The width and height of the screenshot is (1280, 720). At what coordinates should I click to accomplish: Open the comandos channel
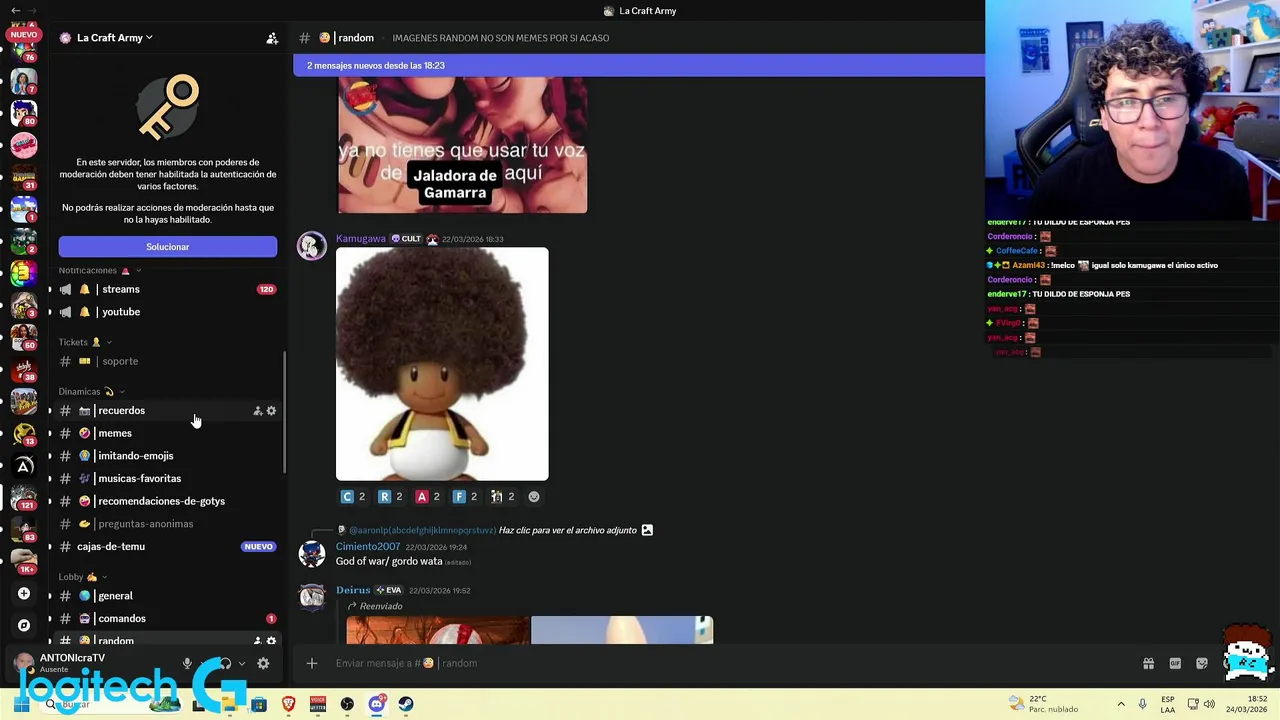[168, 619]
